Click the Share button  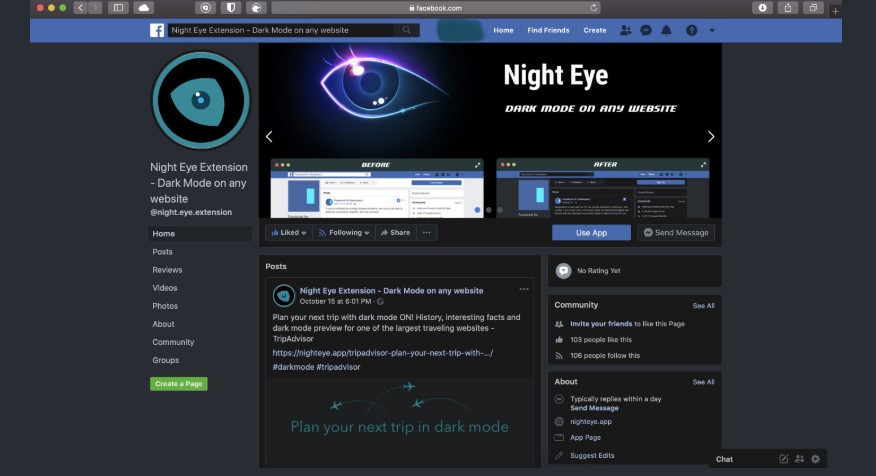pos(396,232)
